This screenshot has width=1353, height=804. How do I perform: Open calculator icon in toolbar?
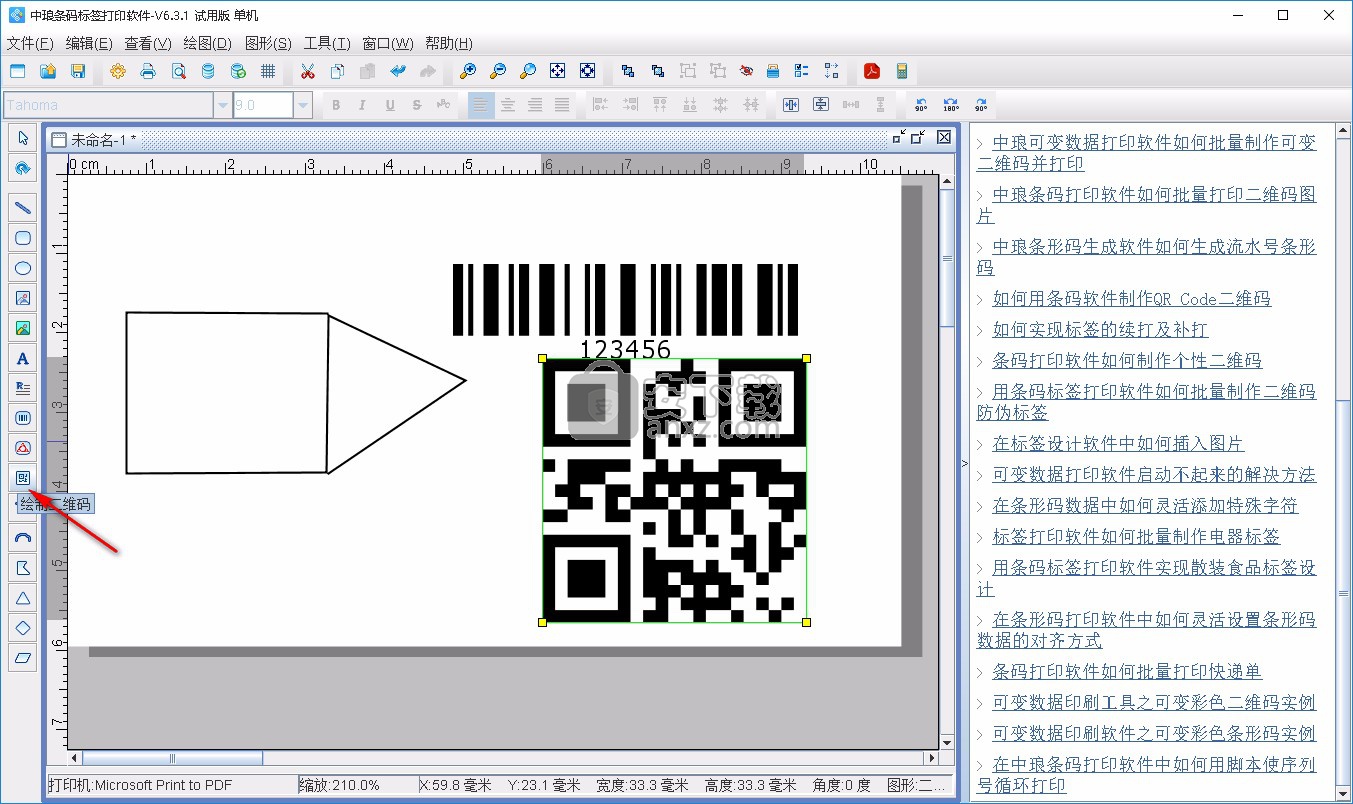pyautogui.click(x=902, y=71)
